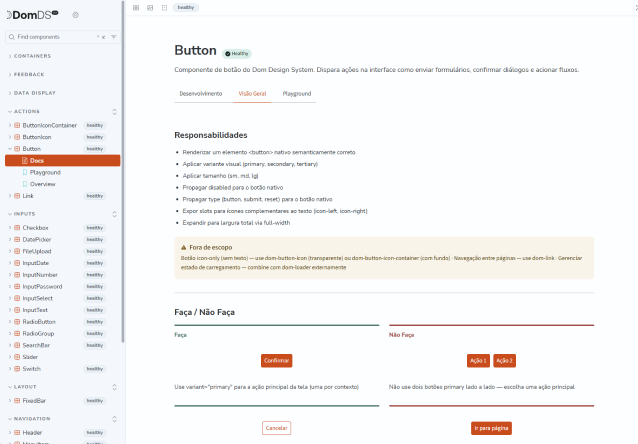
Task: Click the Confirmar button
Action: click(x=277, y=361)
